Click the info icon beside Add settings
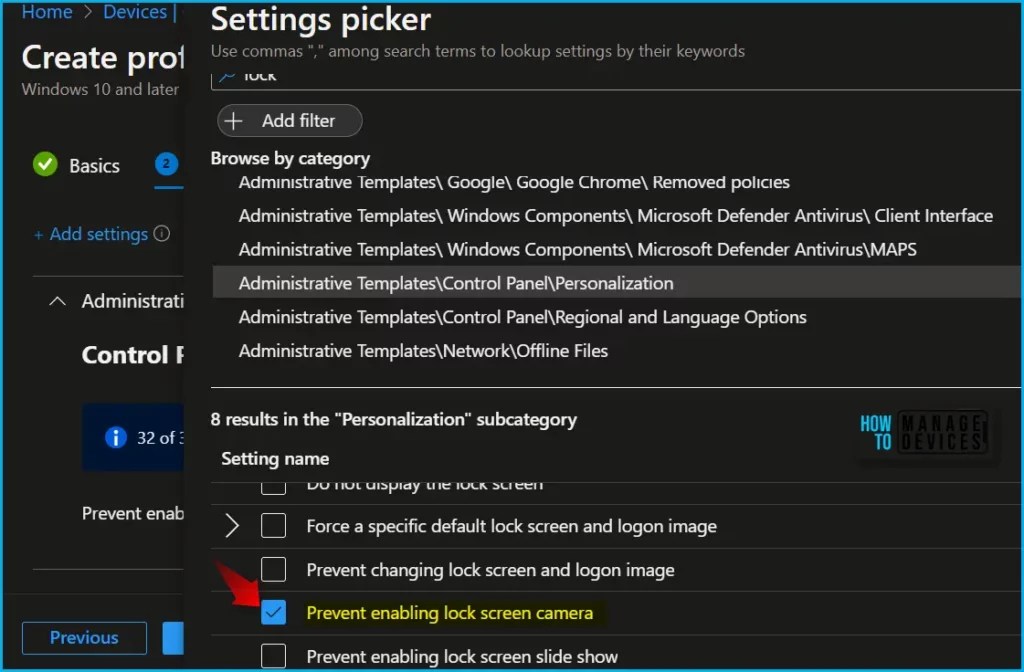Viewport: 1024px width, 672px height. pyautogui.click(x=162, y=233)
